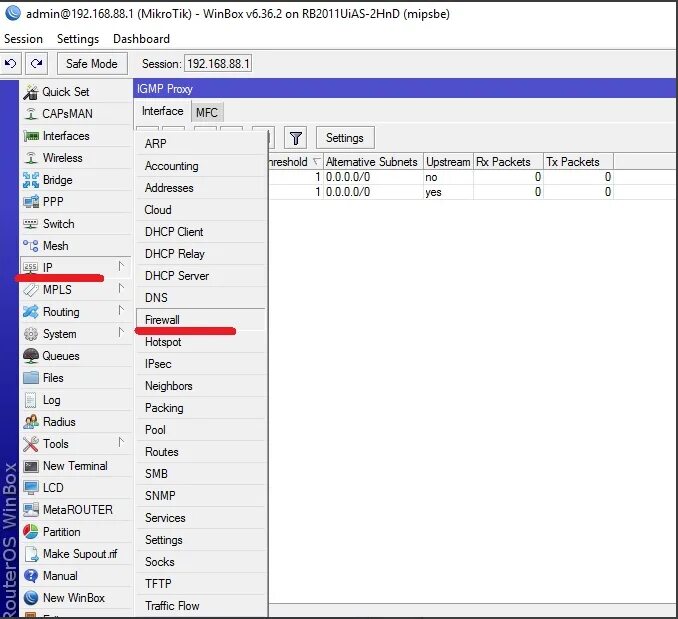Open Log in the sidebar
678x619 pixels.
coord(76,400)
